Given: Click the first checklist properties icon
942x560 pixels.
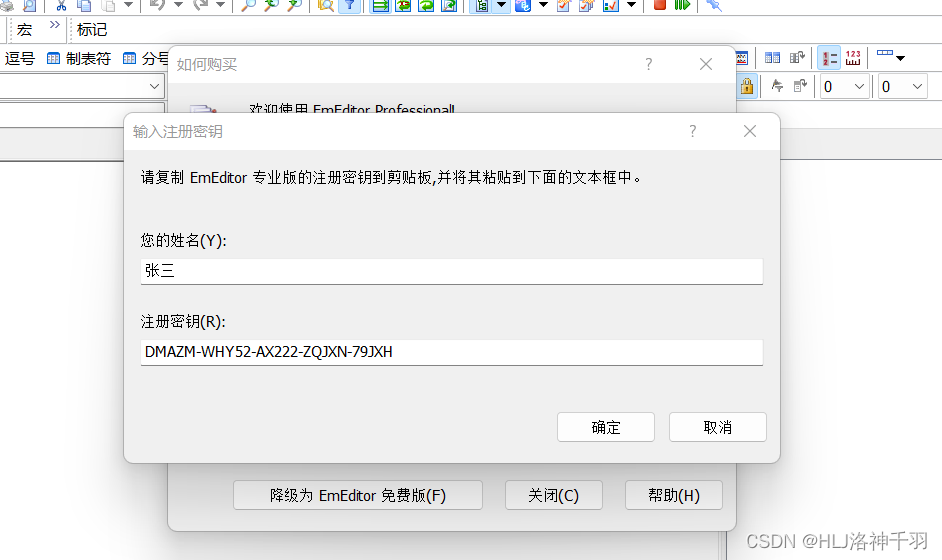Looking at the screenshot, I should 564,5.
